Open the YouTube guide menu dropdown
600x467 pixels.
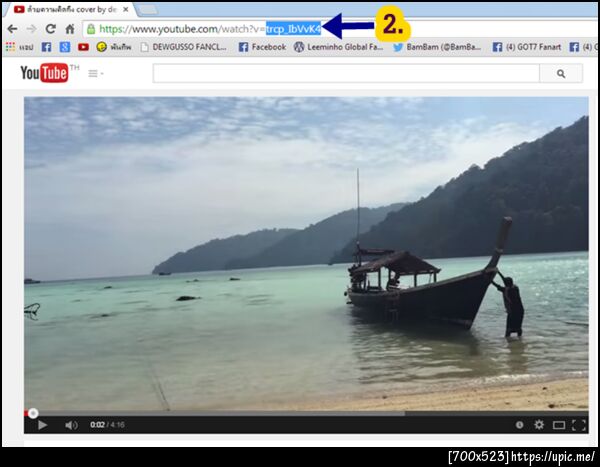pos(95,73)
